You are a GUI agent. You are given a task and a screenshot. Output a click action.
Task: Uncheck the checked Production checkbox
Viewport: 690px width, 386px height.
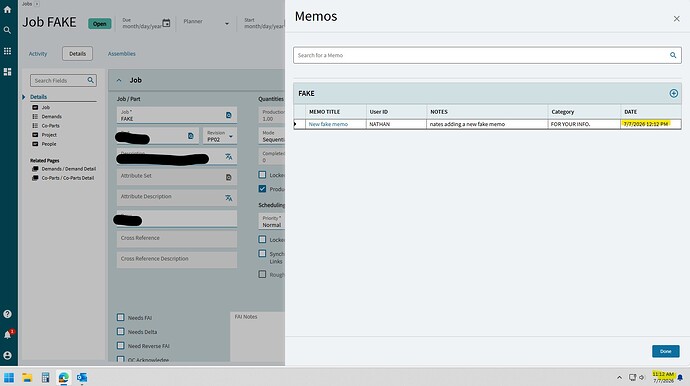pyautogui.click(x=262, y=189)
